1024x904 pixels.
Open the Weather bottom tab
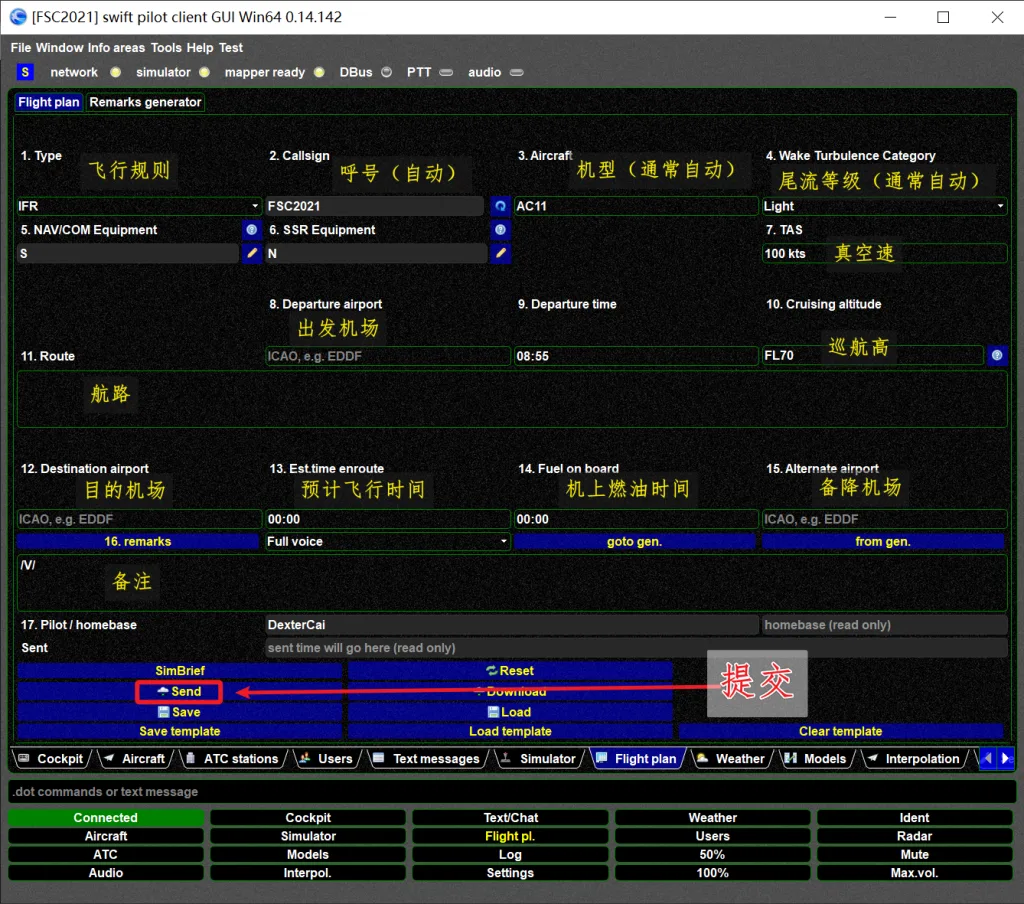point(731,759)
